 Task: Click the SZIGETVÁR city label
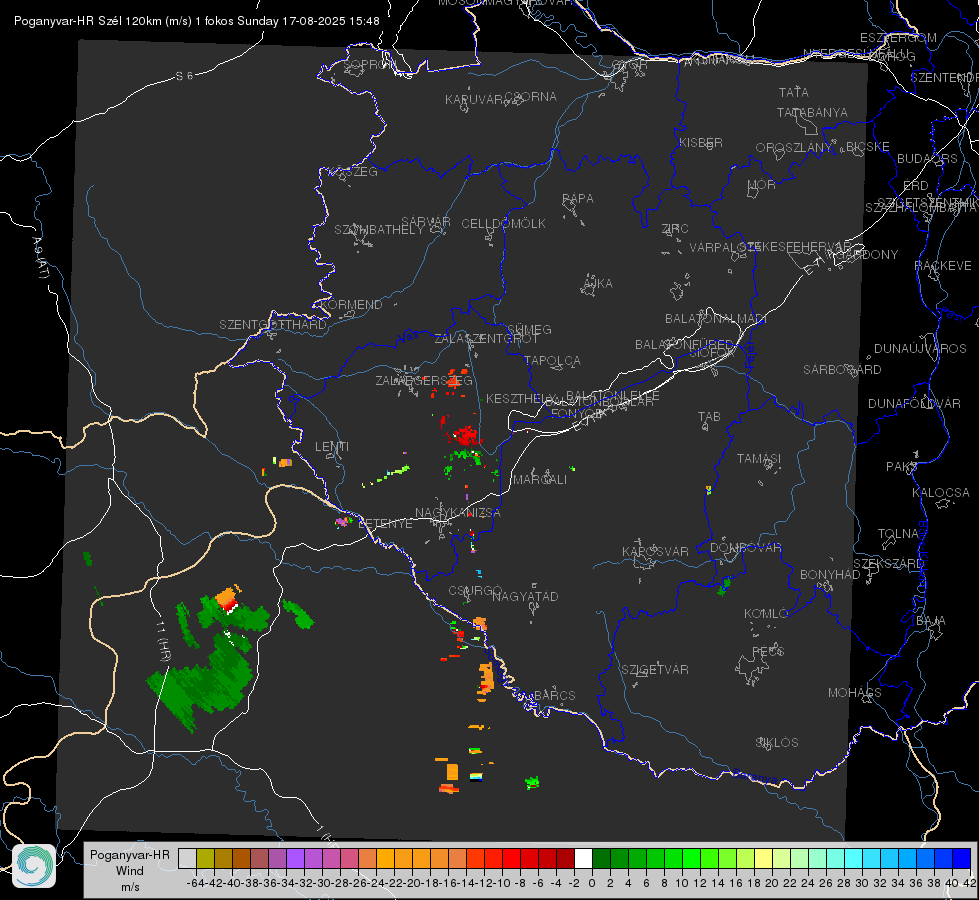coord(655,670)
